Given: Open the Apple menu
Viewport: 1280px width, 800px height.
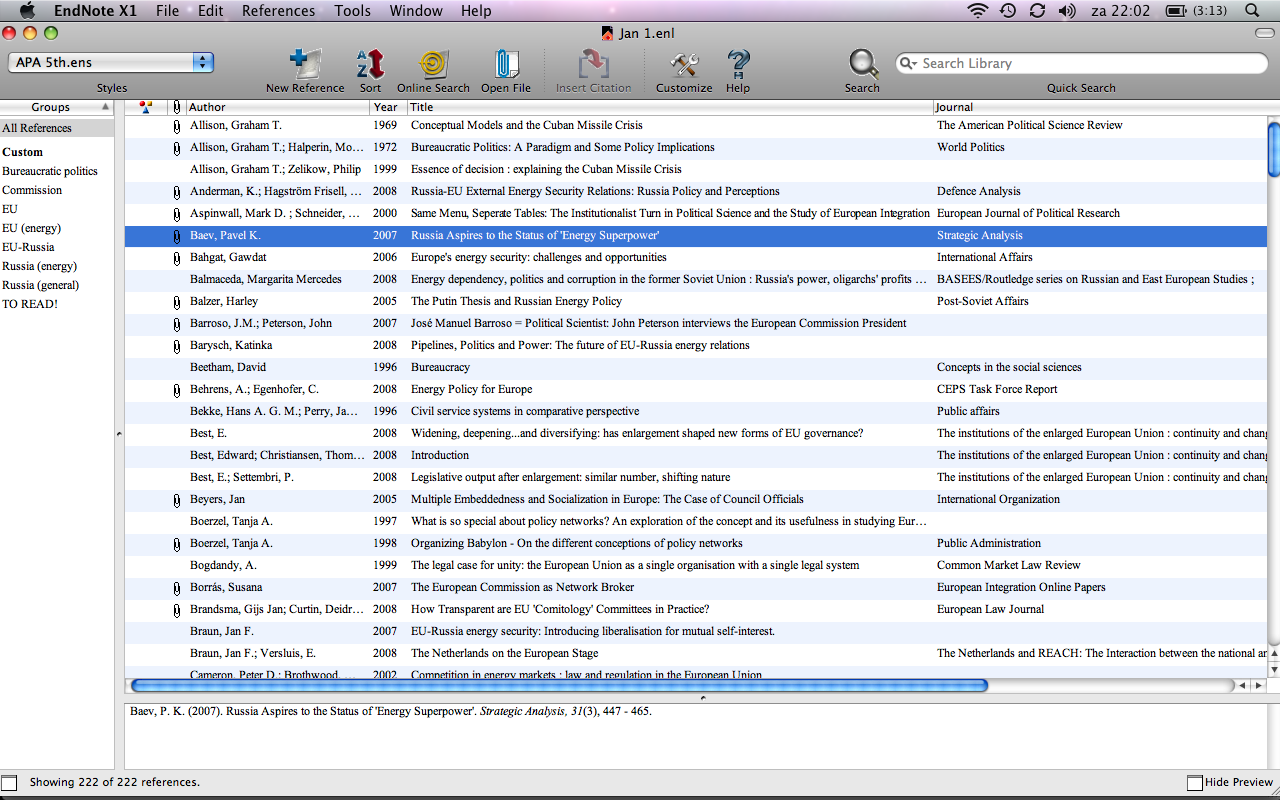Looking at the screenshot, I should (x=27, y=11).
